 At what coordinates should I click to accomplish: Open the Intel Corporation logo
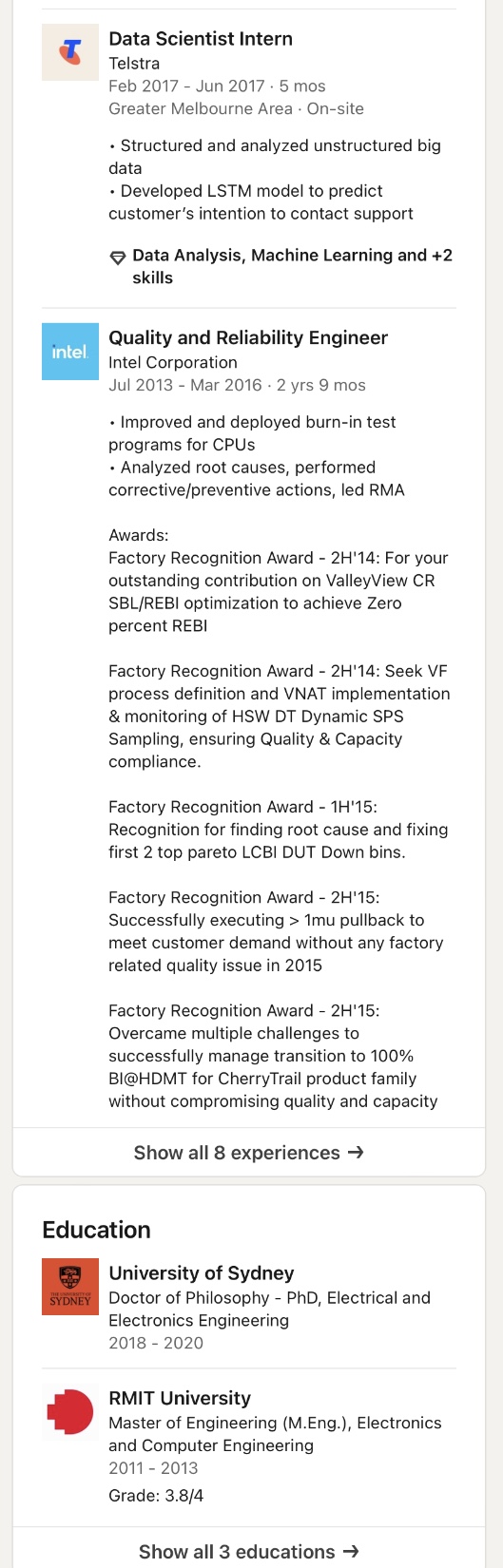(x=70, y=352)
